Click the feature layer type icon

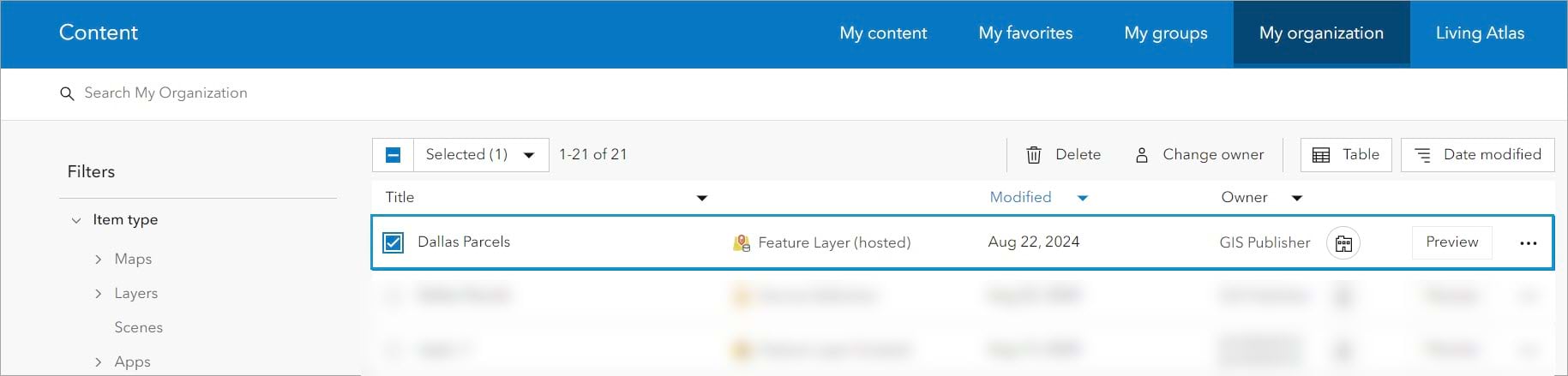[742, 243]
